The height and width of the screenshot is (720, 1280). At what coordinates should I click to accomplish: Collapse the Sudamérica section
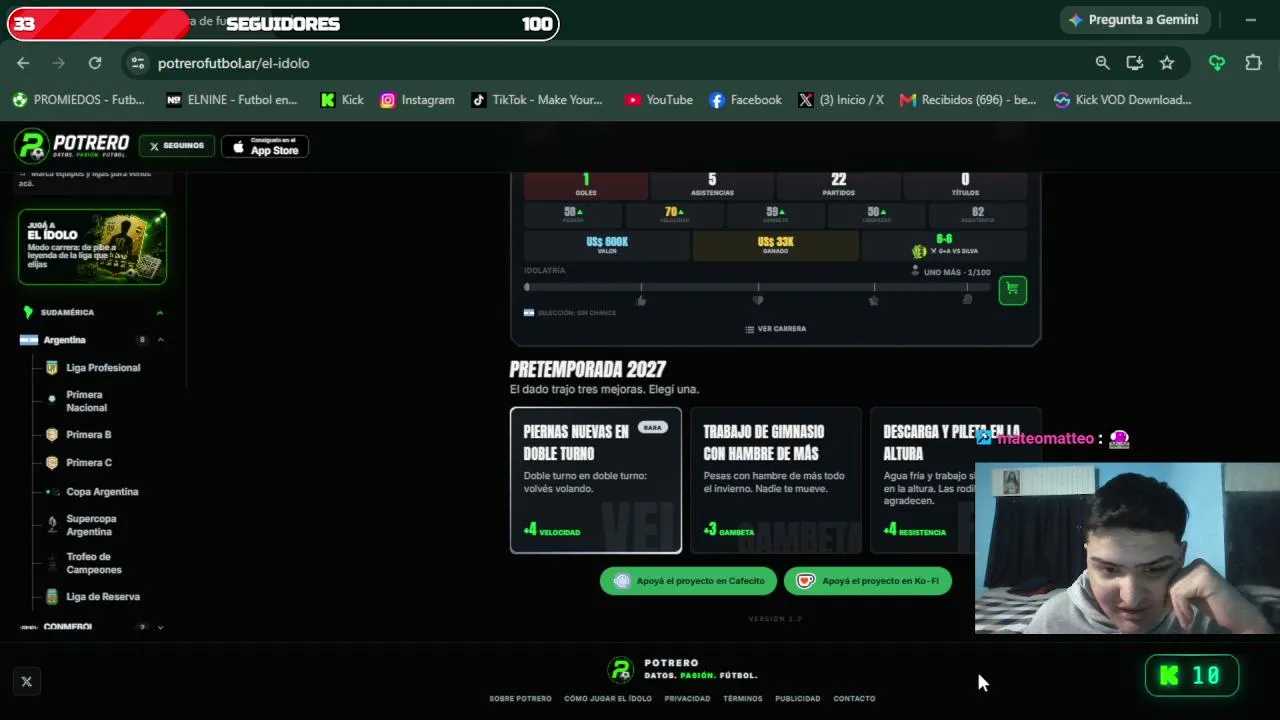[x=160, y=313]
